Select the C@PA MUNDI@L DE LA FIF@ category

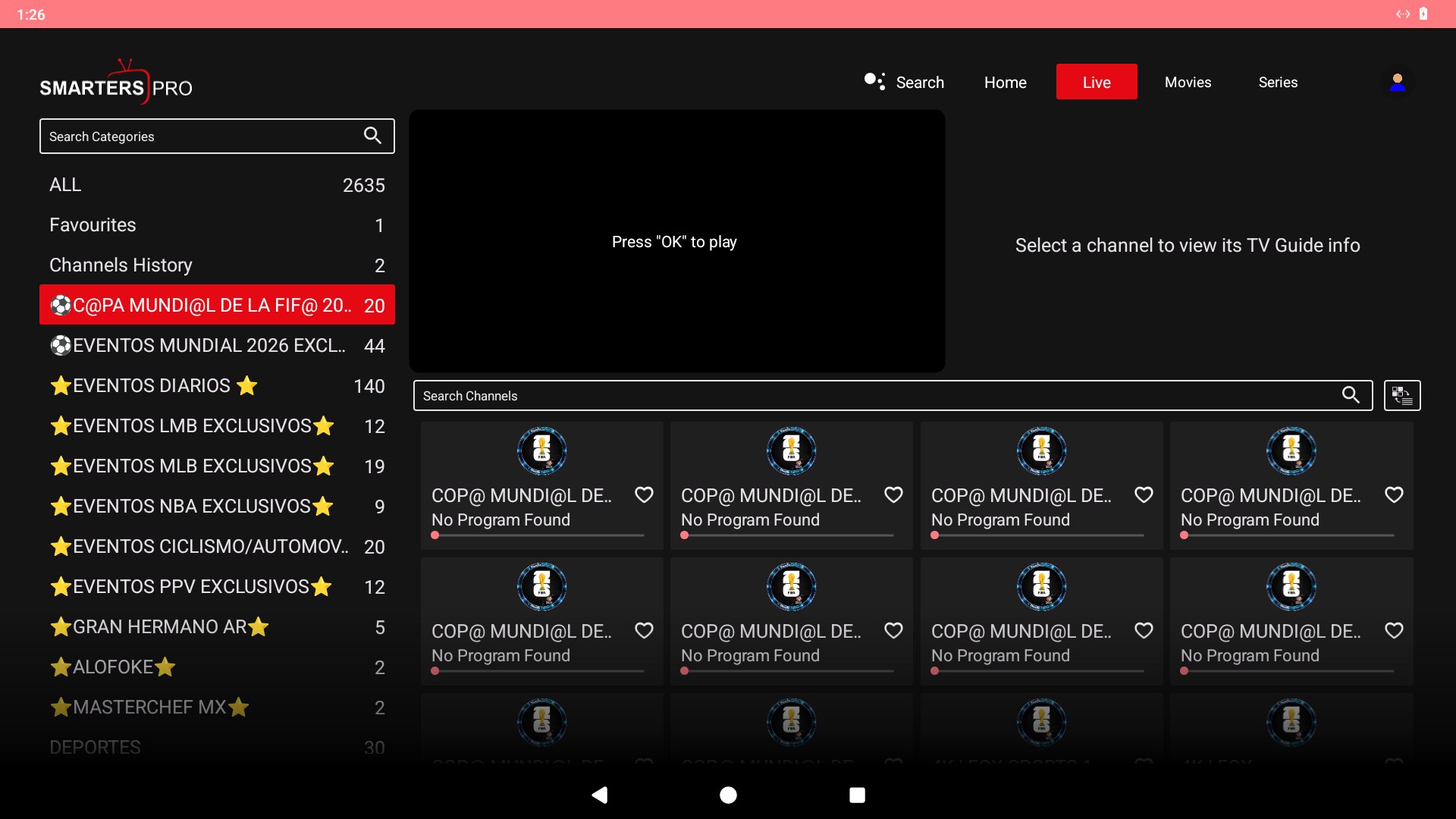pyautogui.click(x=217, y=305)
